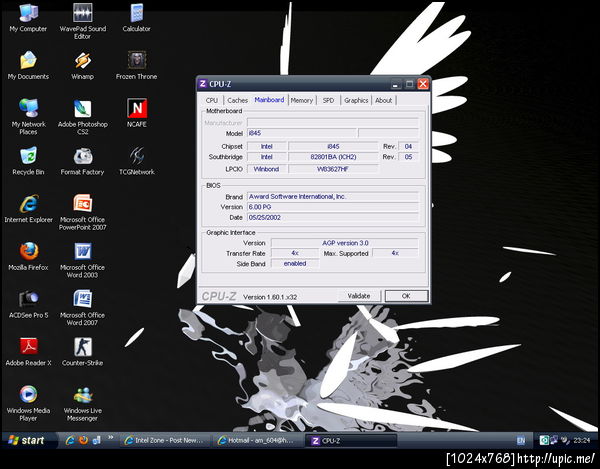Launch Internet Explorer desktop icon
The image size is (600, 469).
click(x=28, y=209)
